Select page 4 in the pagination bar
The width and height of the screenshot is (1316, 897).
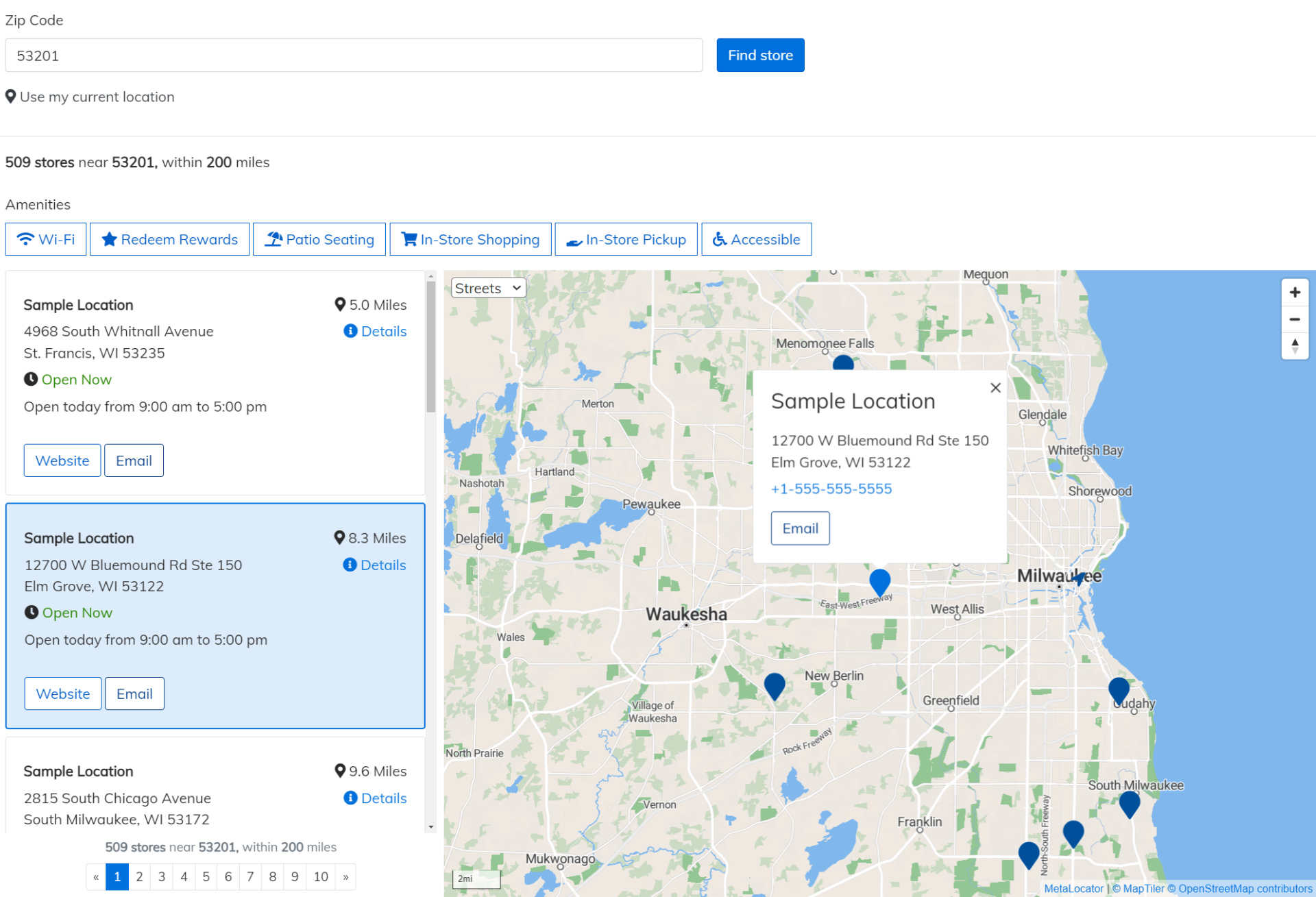pyautogui.click(x=183, y=876)
